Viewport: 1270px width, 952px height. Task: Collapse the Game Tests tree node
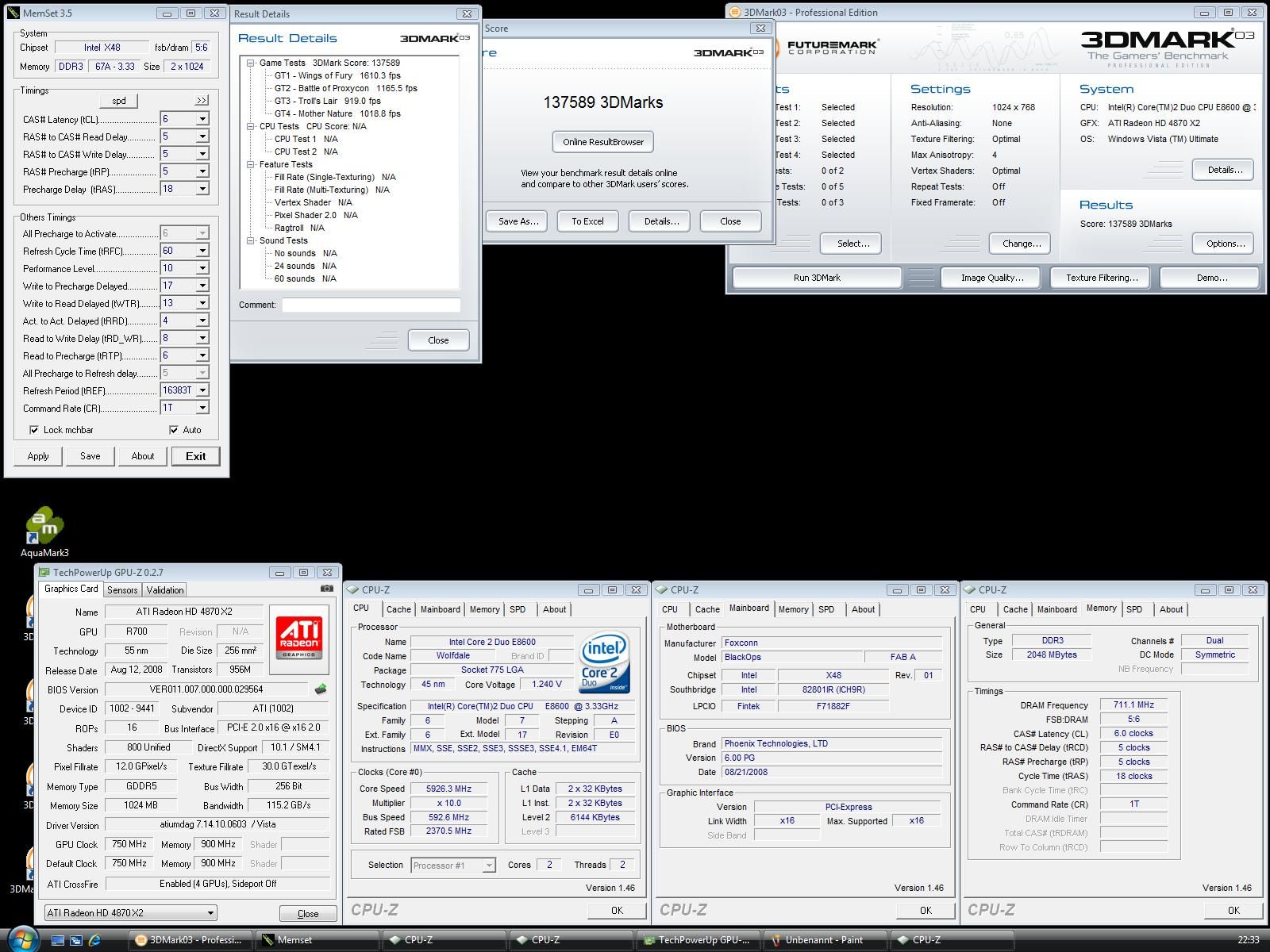250,63
